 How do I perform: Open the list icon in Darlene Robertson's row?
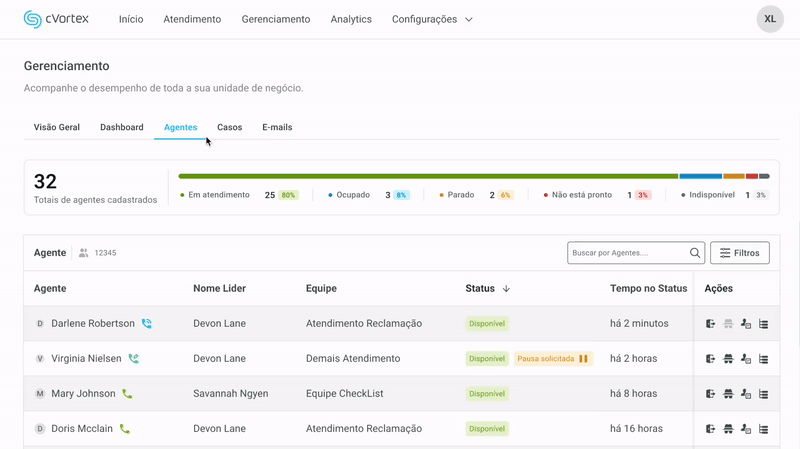pyautogui.click(x=764, y=323)
